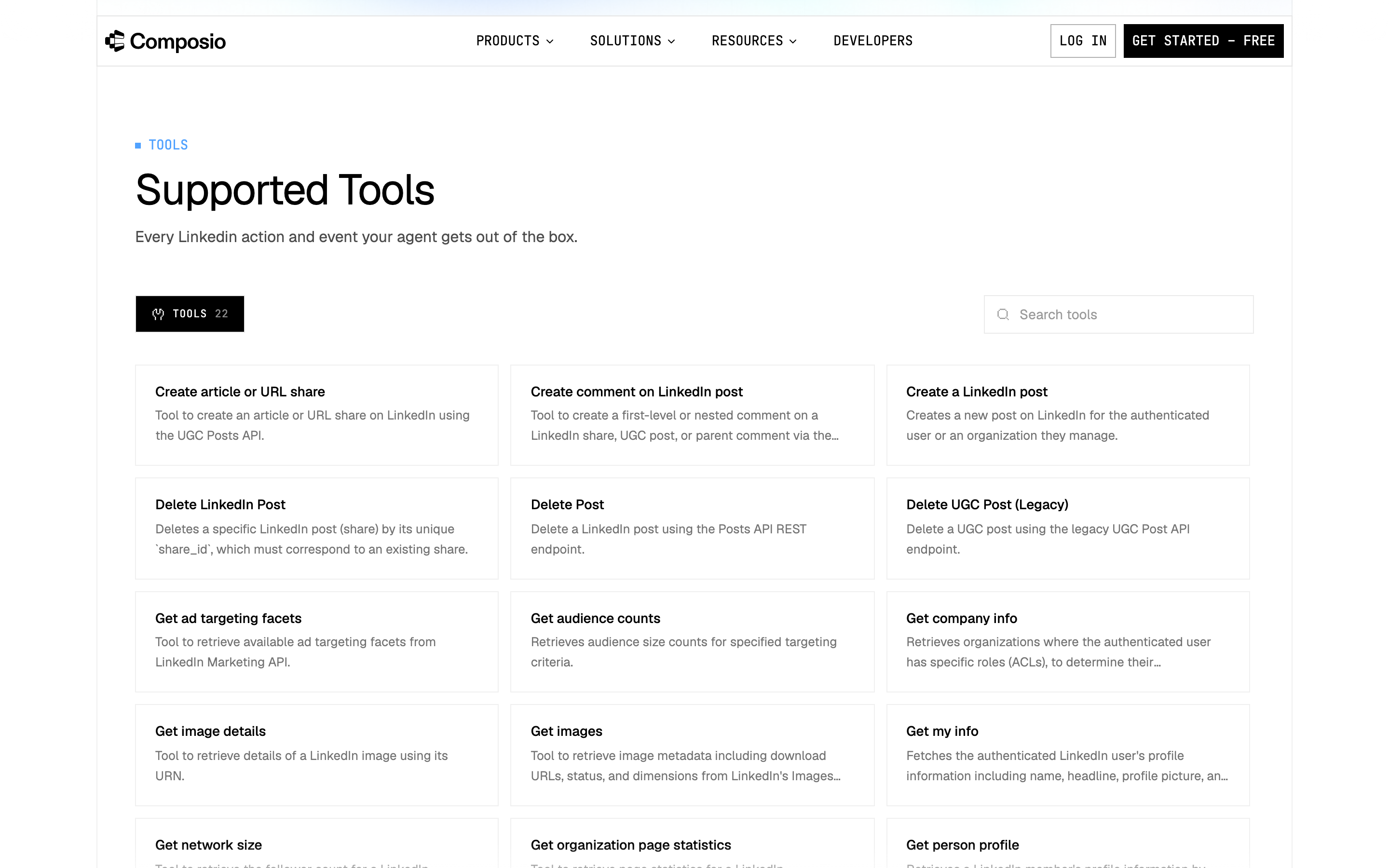Open the Get company info card
1389x868 pixels.
(x=1068, y=642)
